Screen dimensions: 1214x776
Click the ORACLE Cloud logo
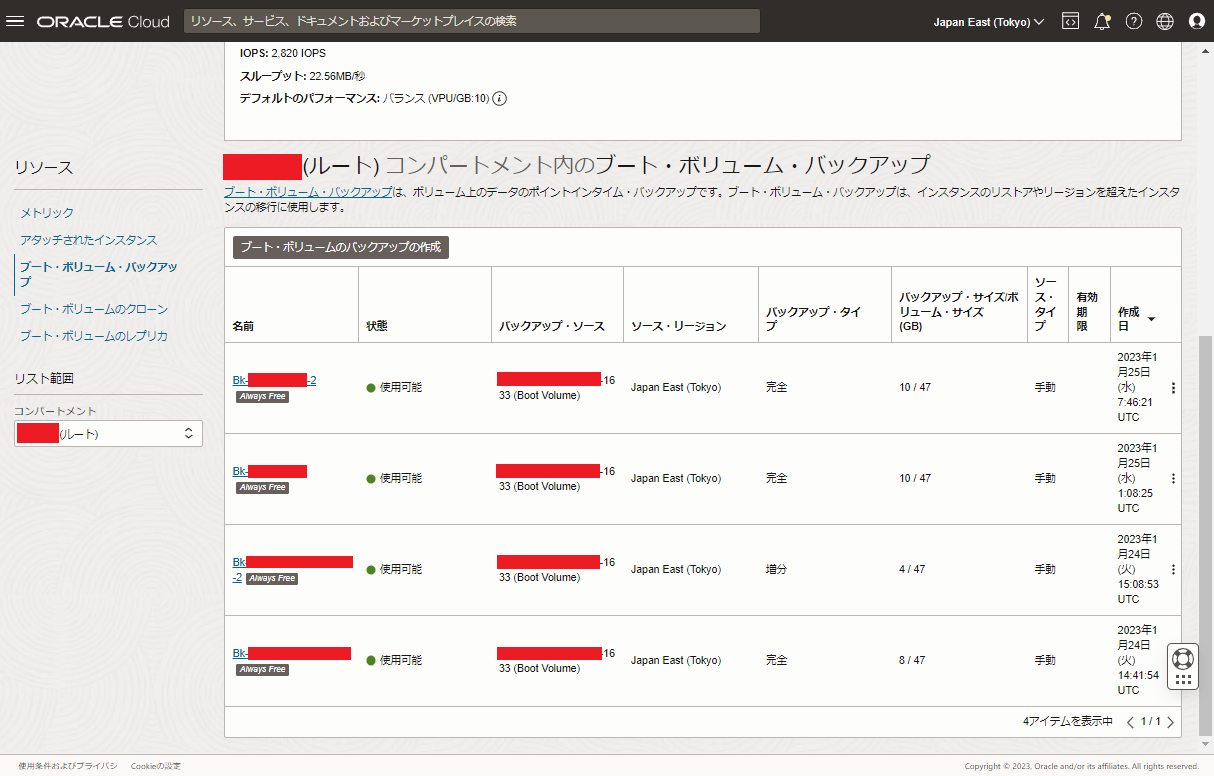103,20
